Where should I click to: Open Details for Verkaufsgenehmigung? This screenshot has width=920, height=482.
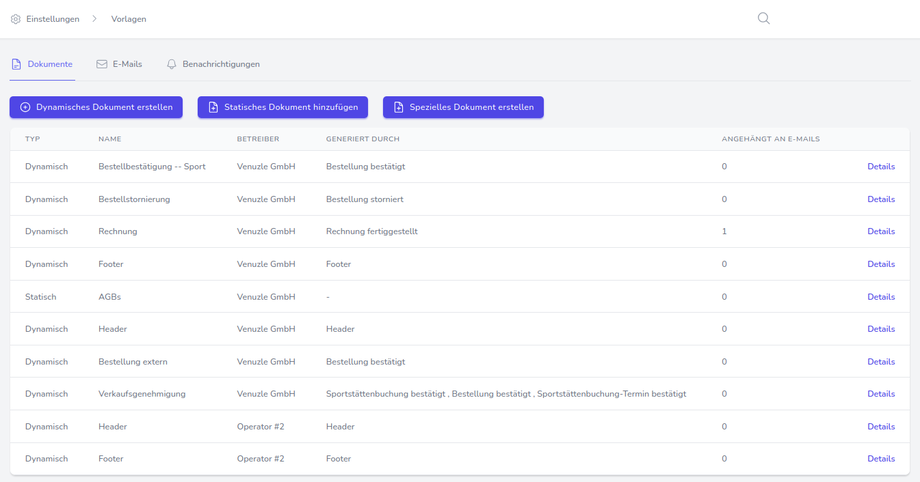tap(880, 394)
